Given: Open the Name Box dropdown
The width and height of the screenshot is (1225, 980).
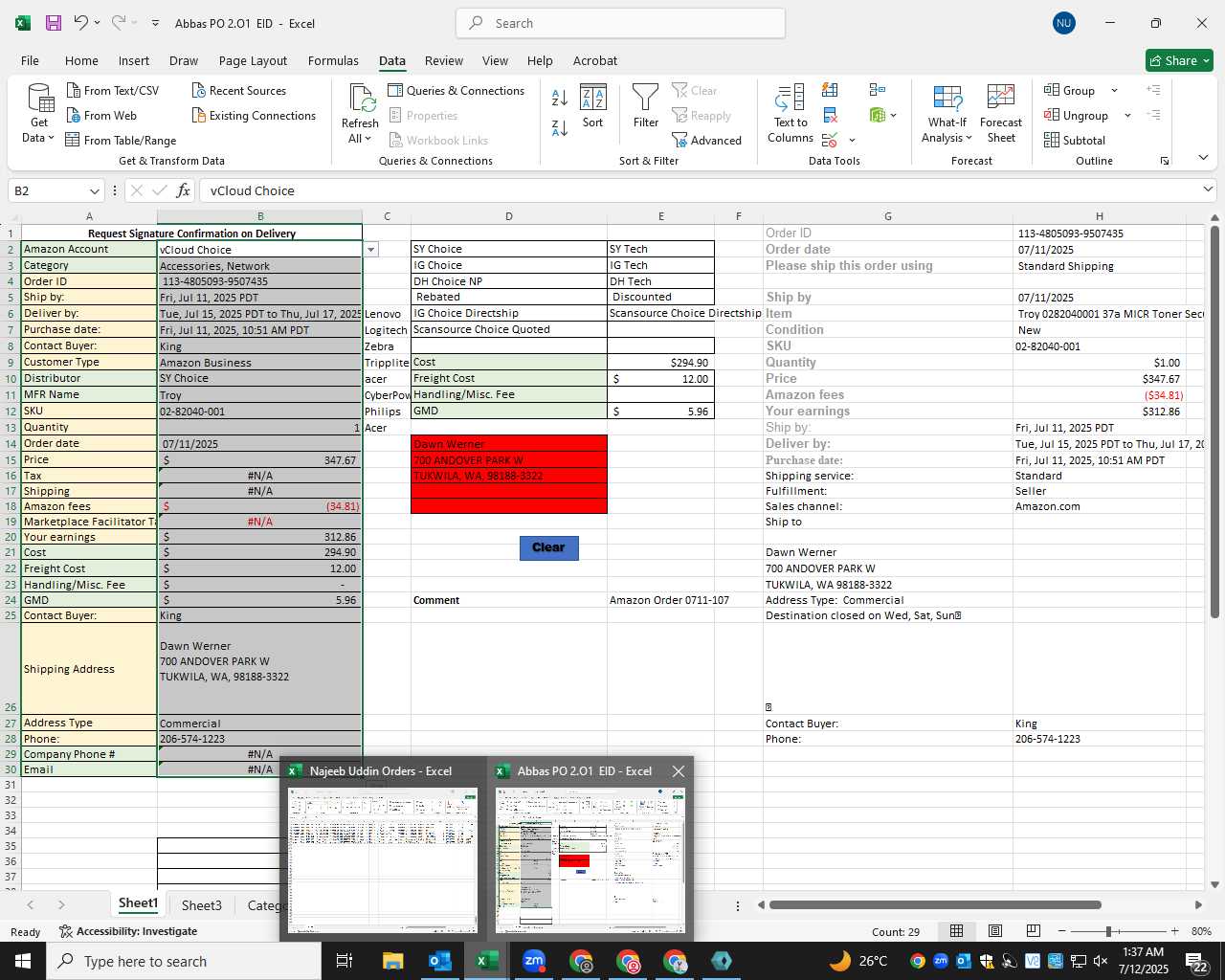Looking at the screenshot, I should point(94,190).
